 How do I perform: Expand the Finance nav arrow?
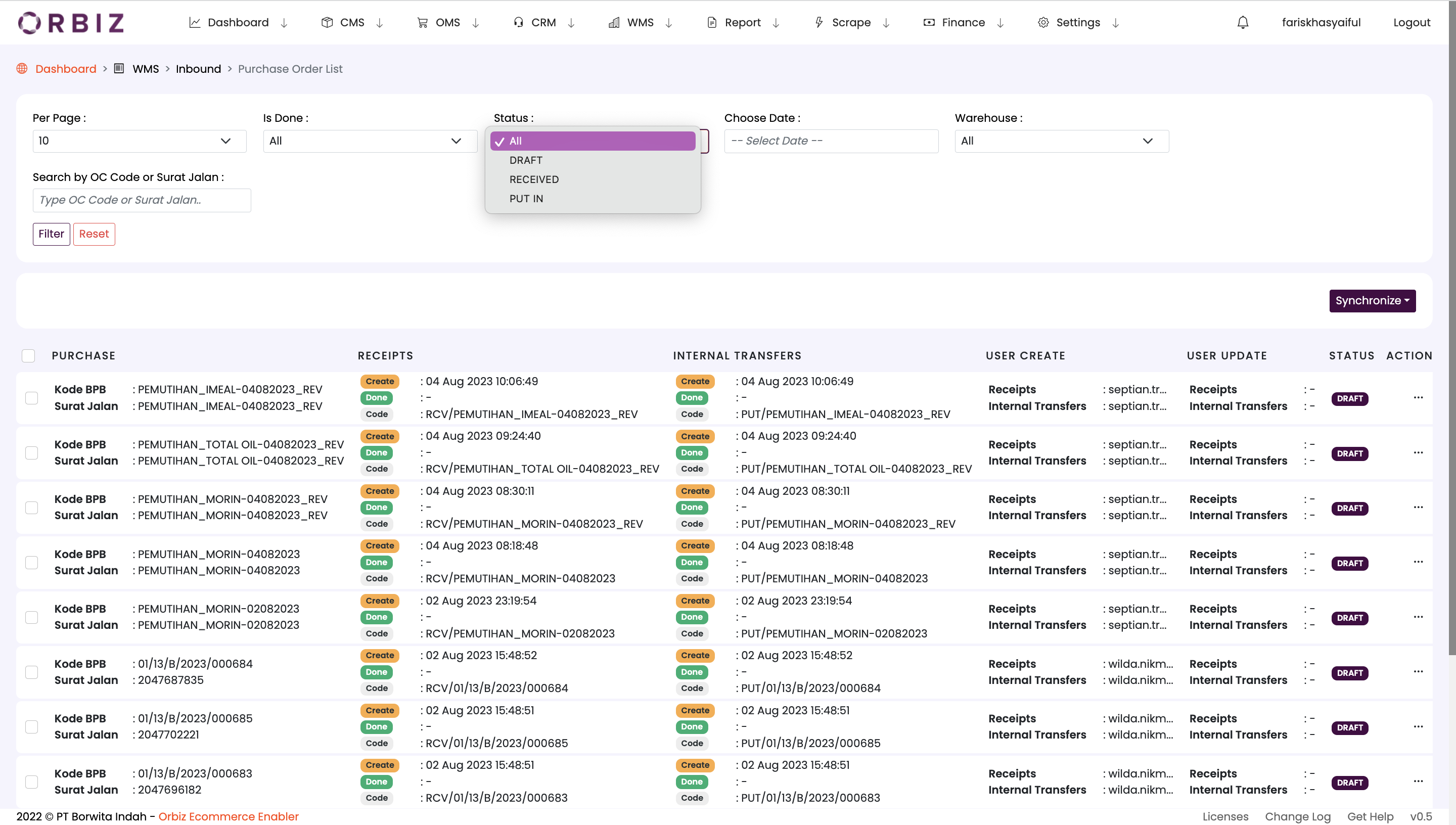pos(1000,23)
